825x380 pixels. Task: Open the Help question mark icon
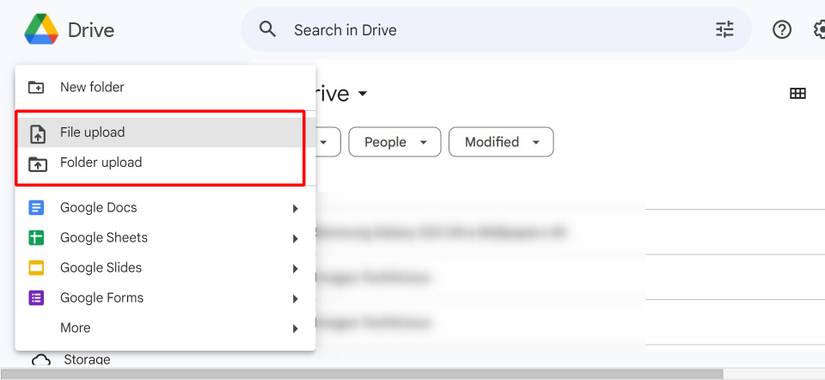(x=782, y=29)
